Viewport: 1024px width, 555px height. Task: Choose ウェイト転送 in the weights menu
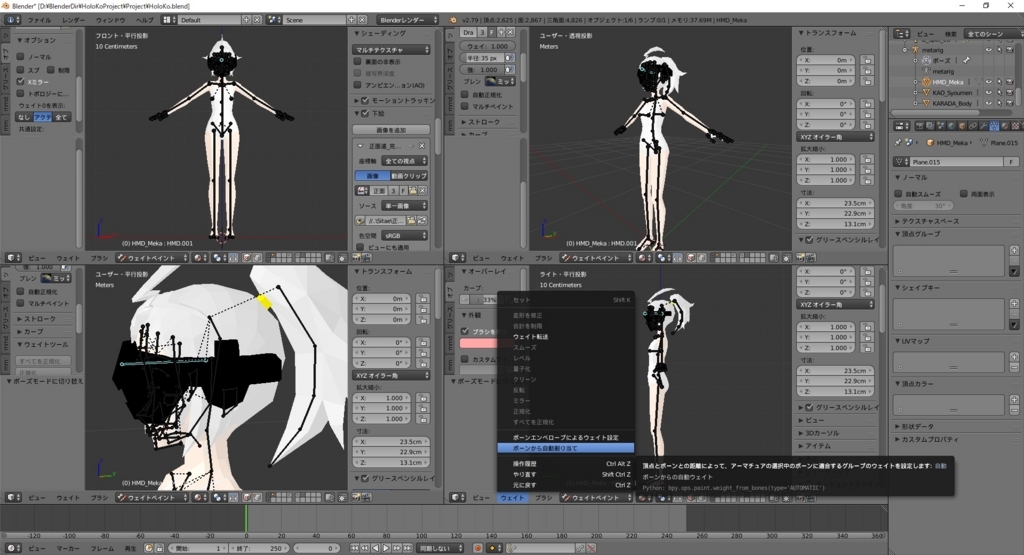[x=566, y=337]
